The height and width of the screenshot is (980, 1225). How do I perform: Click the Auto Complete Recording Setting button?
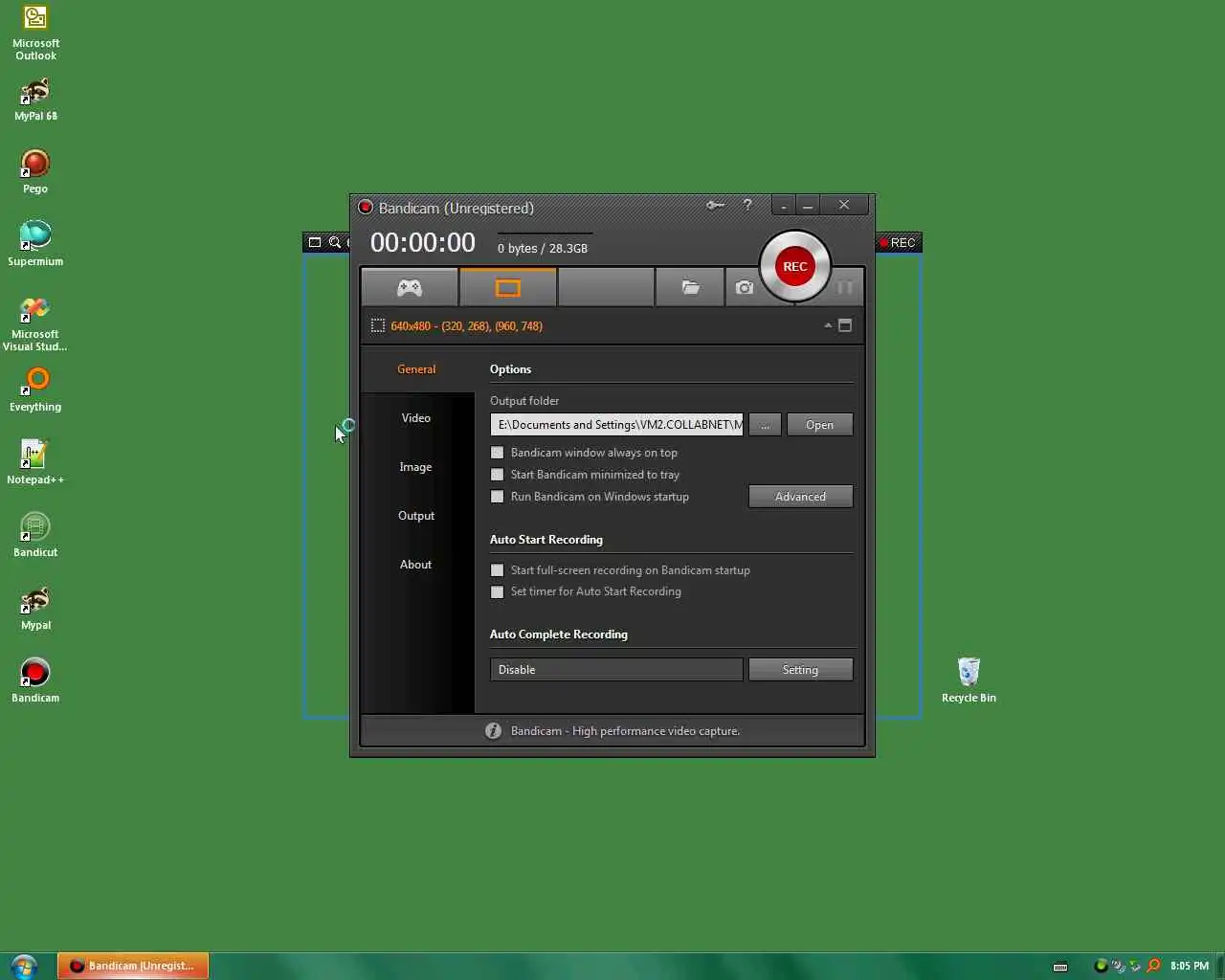click(x=800, y=670)
